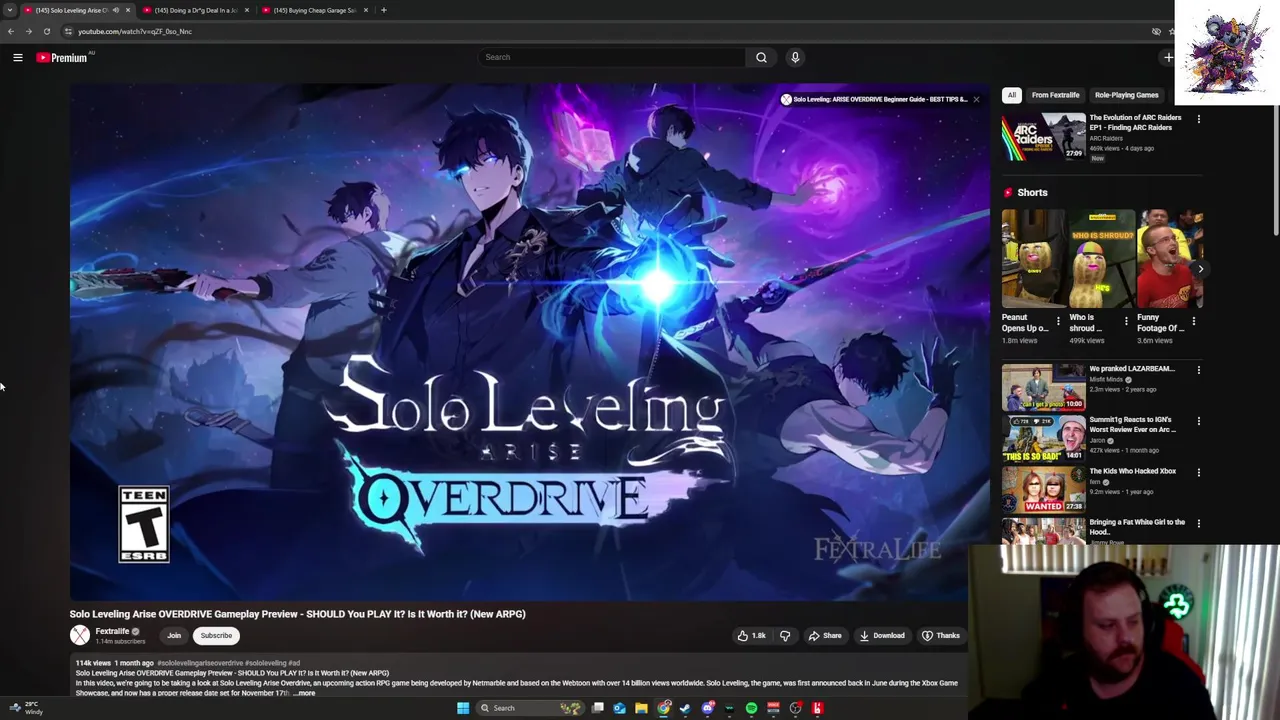Image resolution: width=1280 pixels, height=720 pixels.
Task: Select the All filter chip
Action: point(1011,95)
